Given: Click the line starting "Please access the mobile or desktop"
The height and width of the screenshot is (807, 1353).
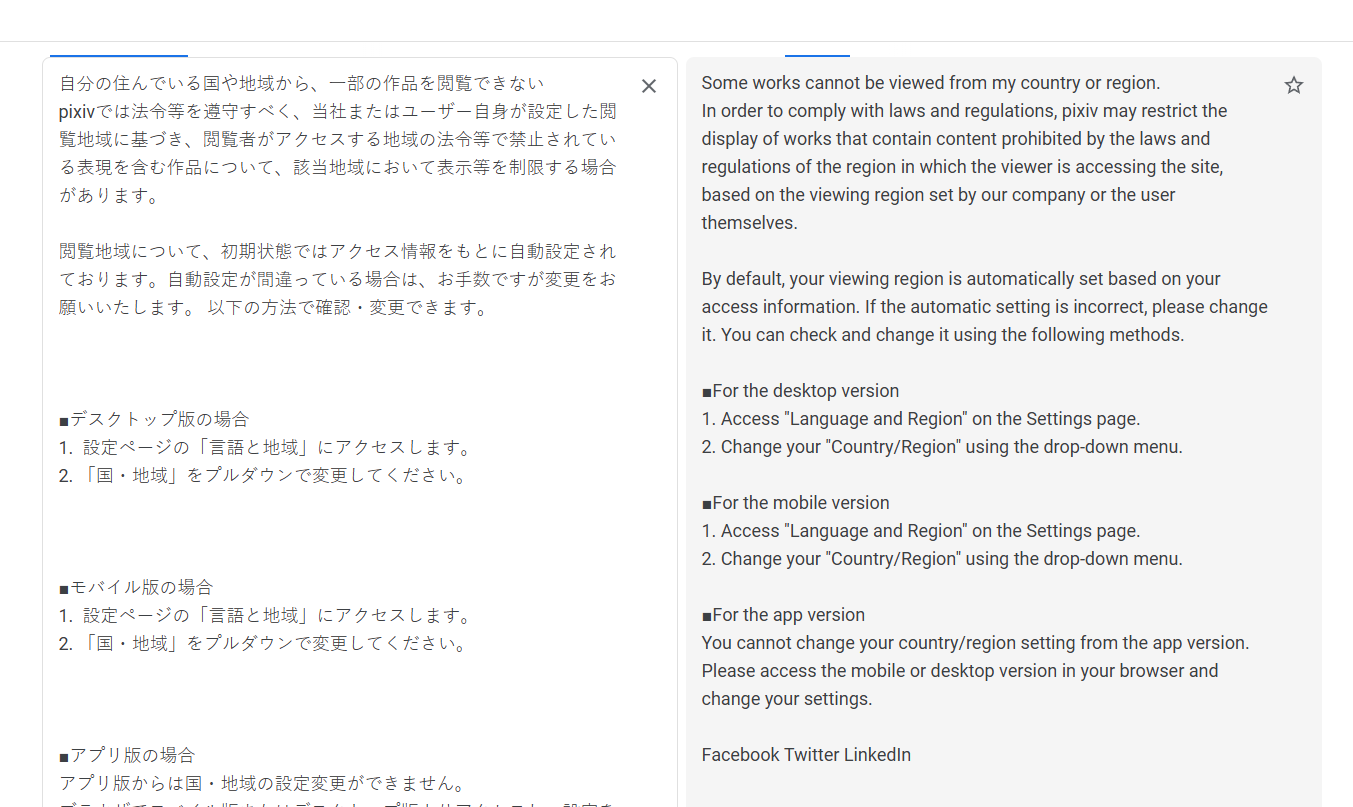Looking at the screenshot, I should point(960,671).
